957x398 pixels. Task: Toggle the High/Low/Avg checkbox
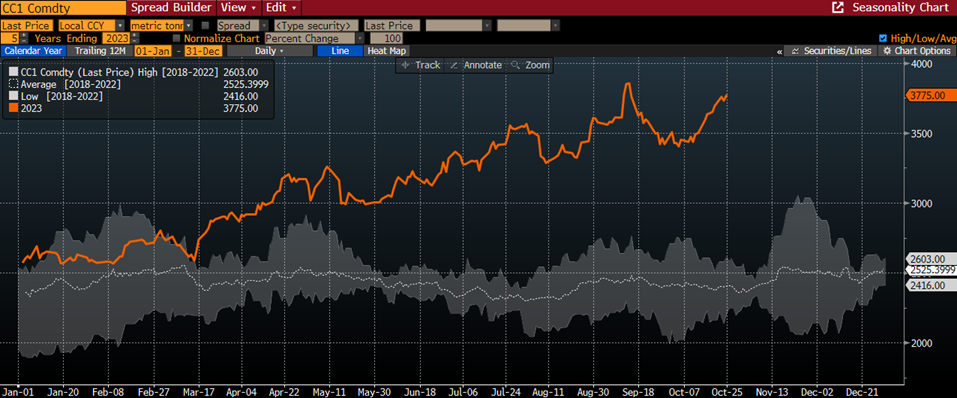click(883, 38)
